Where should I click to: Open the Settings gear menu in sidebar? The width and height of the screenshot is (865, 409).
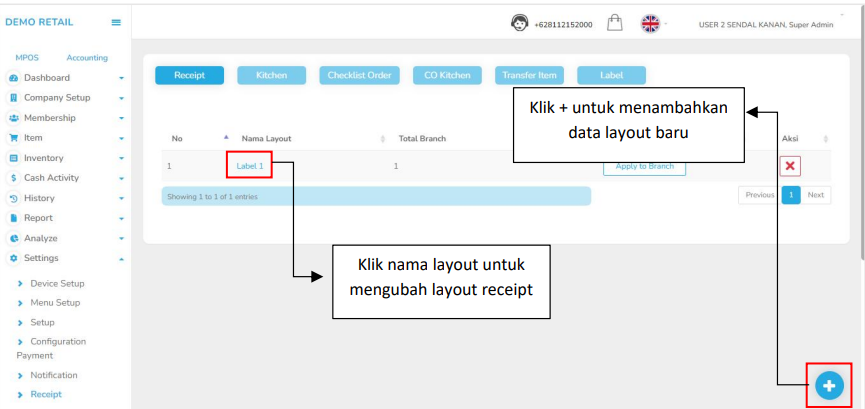coord(41,258)
